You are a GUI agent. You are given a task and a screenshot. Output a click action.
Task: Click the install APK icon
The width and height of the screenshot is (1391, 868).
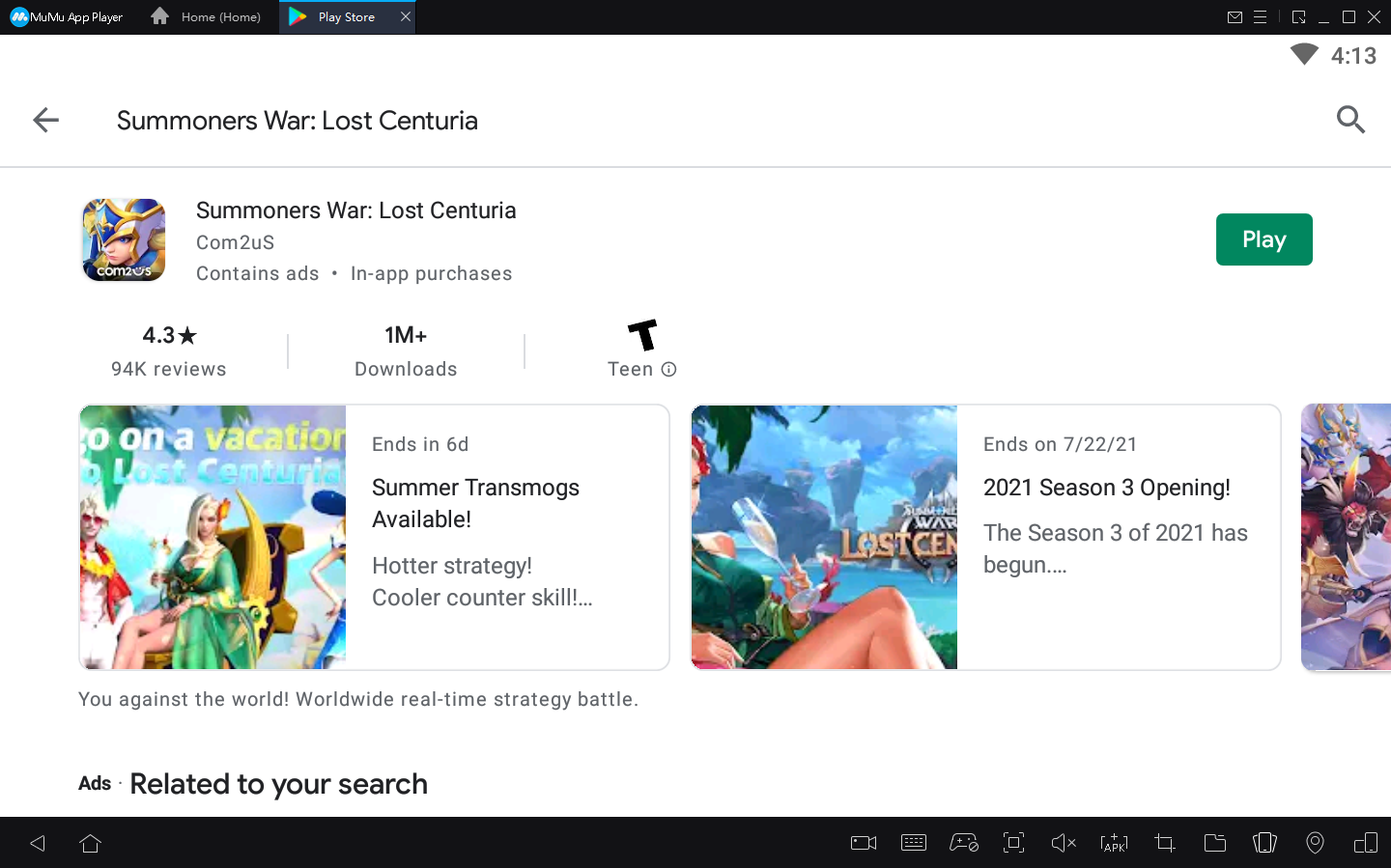coord(1114,843)
